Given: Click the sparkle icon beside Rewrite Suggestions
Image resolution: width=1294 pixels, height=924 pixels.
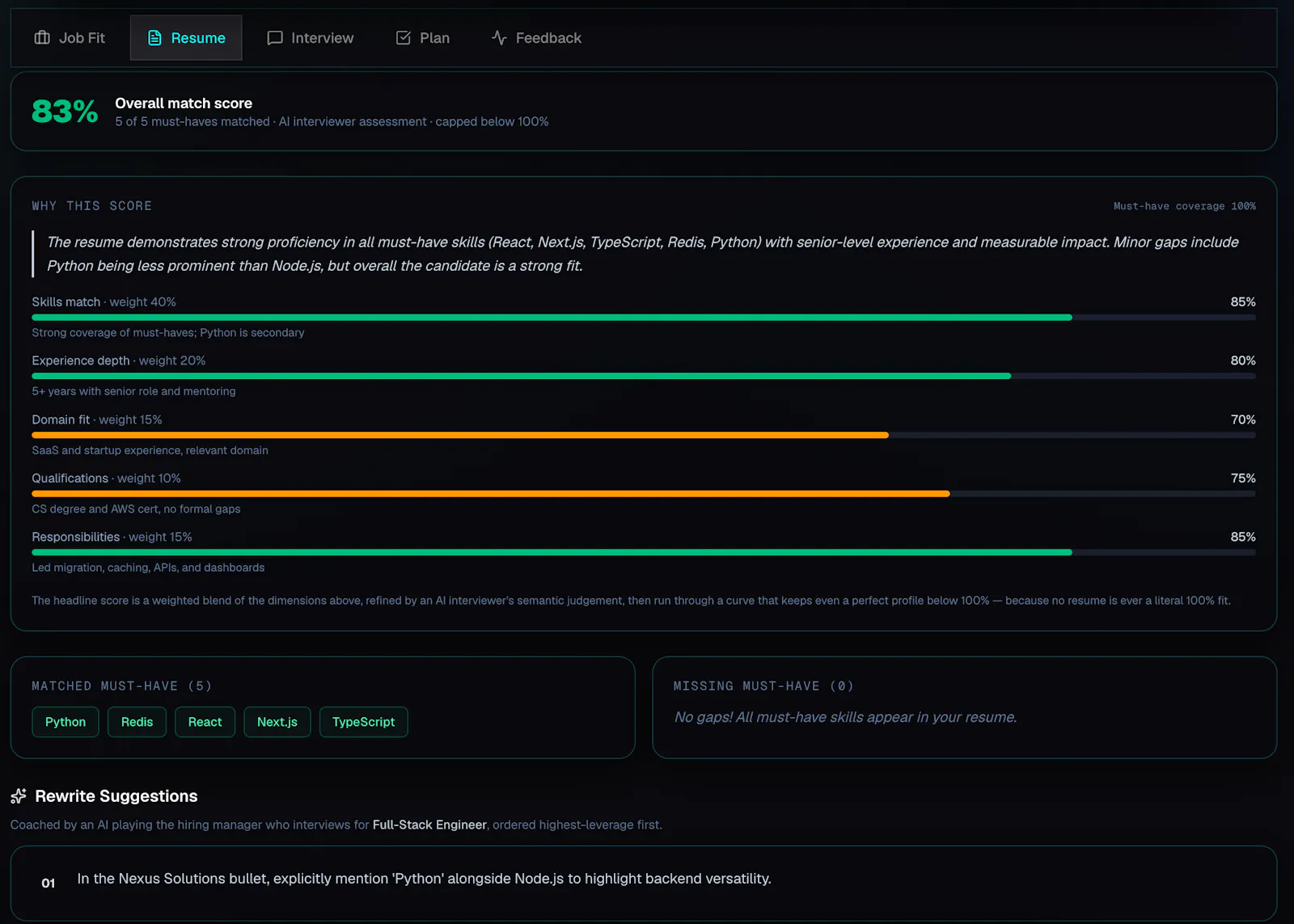Looking at the screenshot, I should tap(19, 796).
